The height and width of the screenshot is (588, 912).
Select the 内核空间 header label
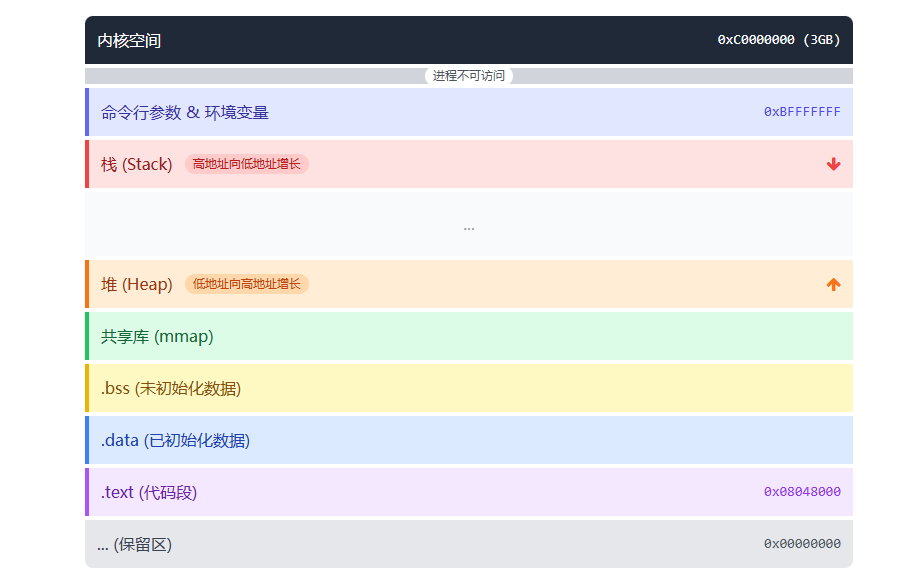coord(129,41)
